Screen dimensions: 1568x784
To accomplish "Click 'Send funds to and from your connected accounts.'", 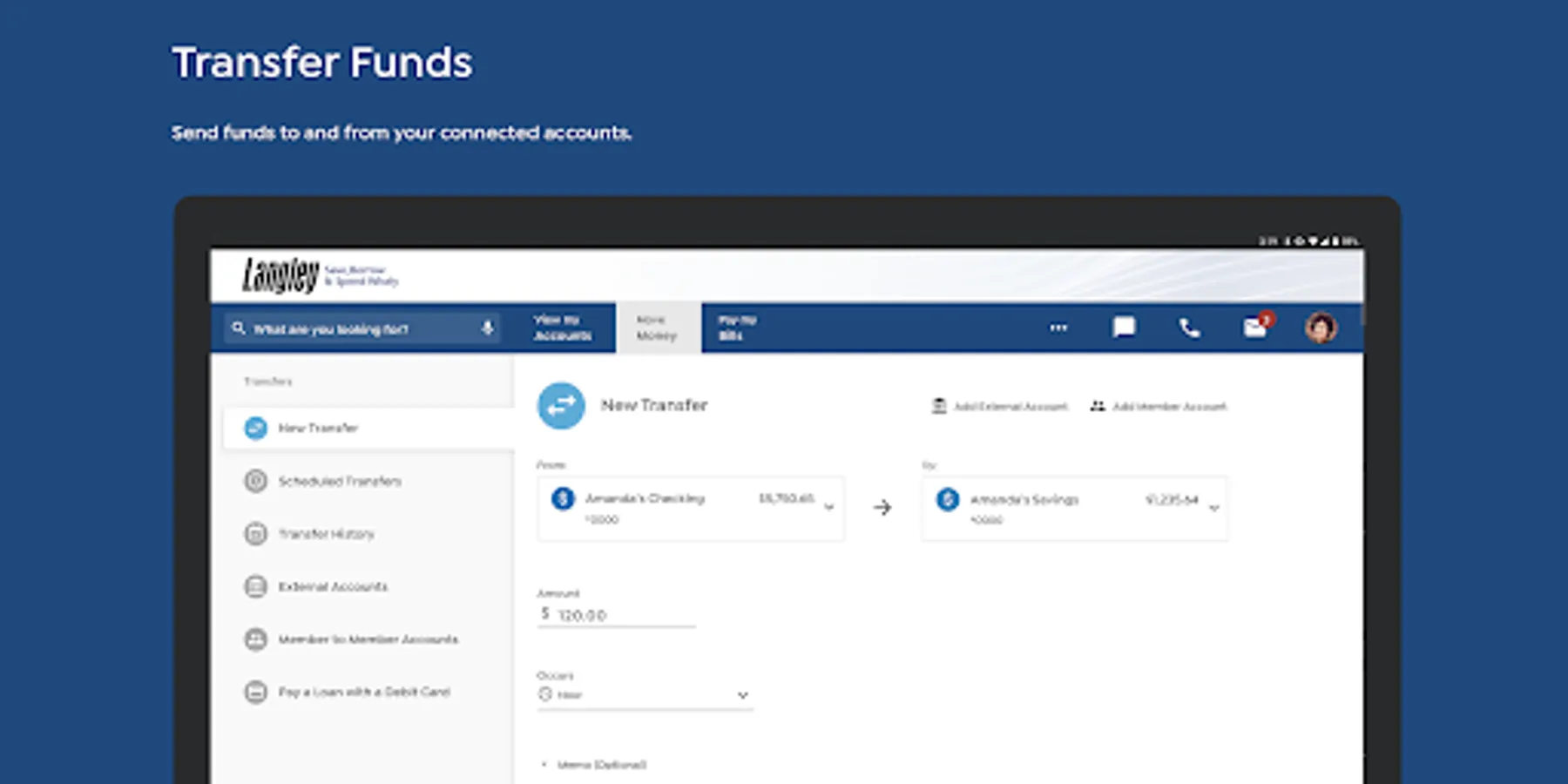I will 402,133.
